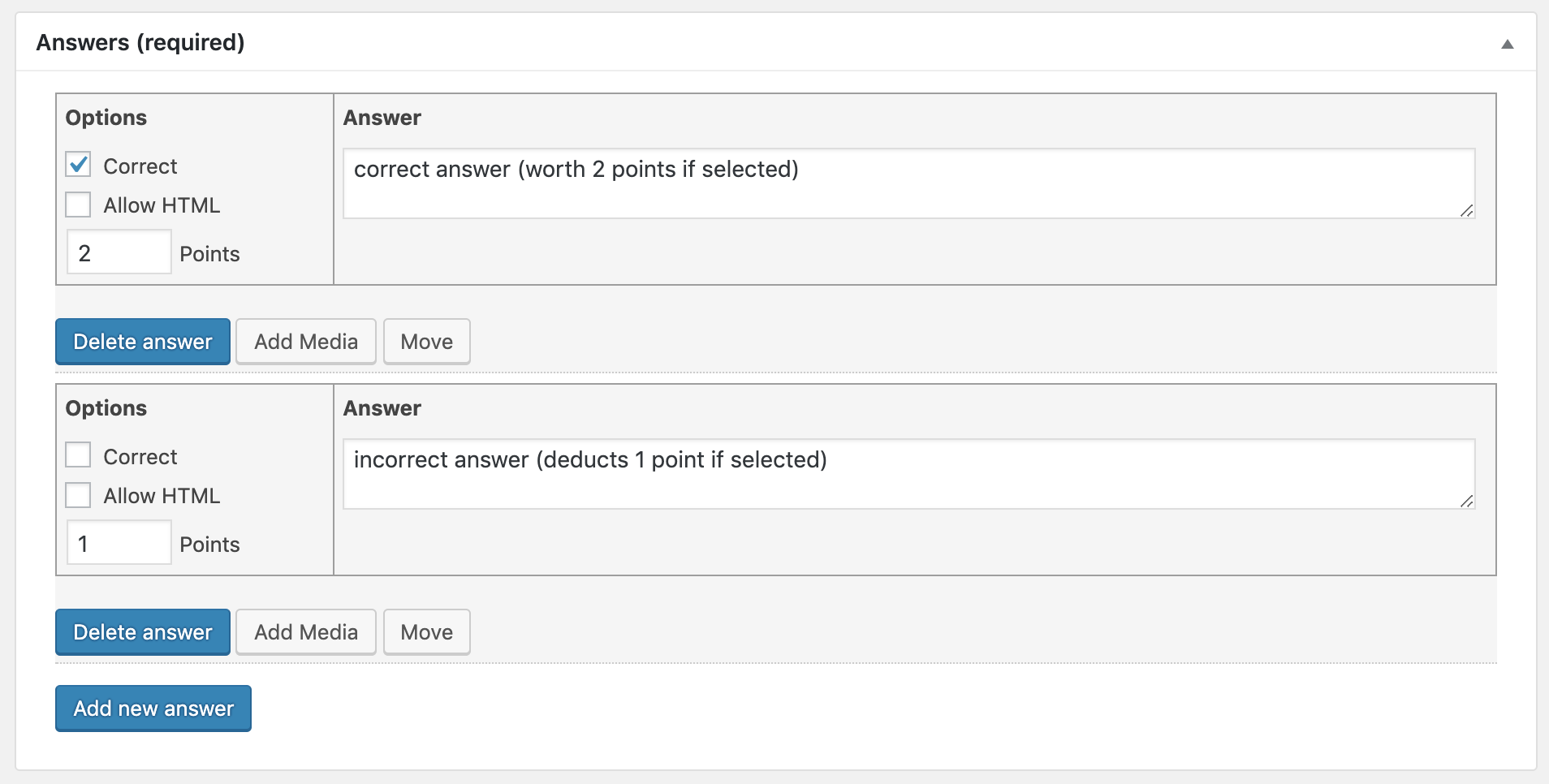Click the Answer column header of the first row
This screenshot has width=1549, height=784.
382,117
